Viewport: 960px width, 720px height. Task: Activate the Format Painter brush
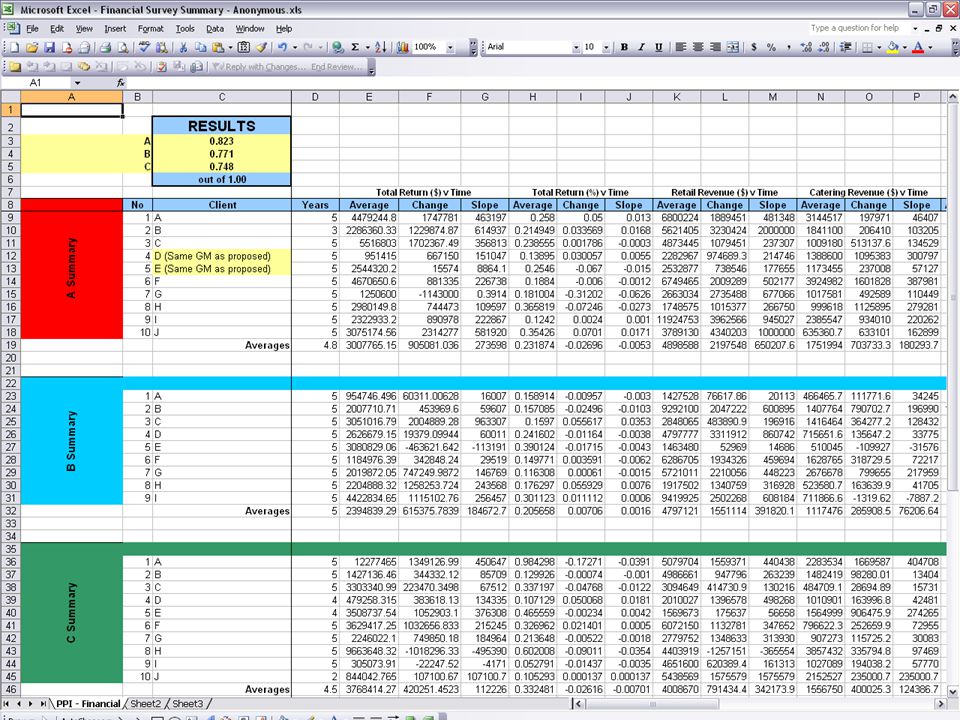point(262,47)
